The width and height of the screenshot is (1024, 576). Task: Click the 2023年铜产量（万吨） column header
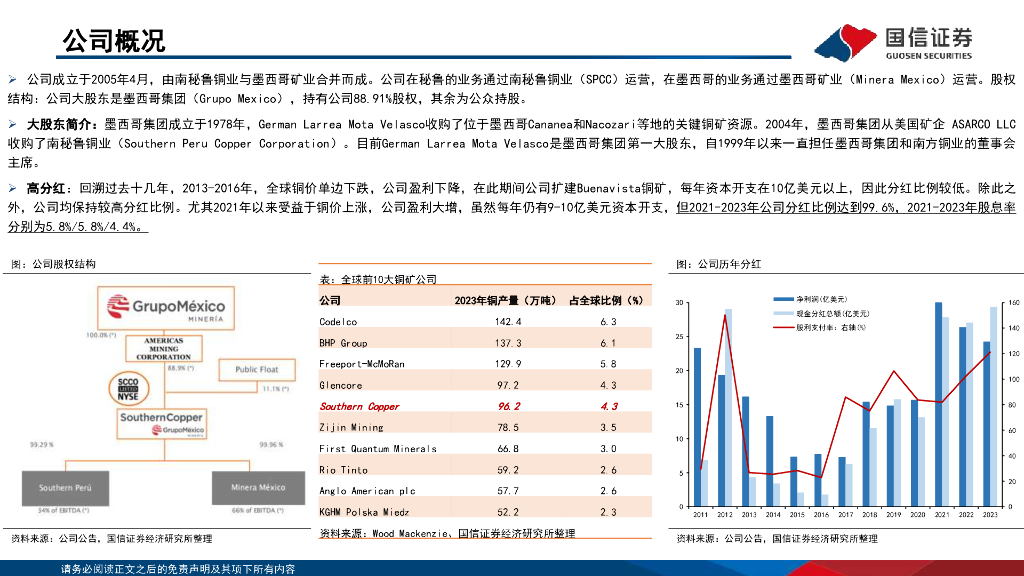pos(505,300)
